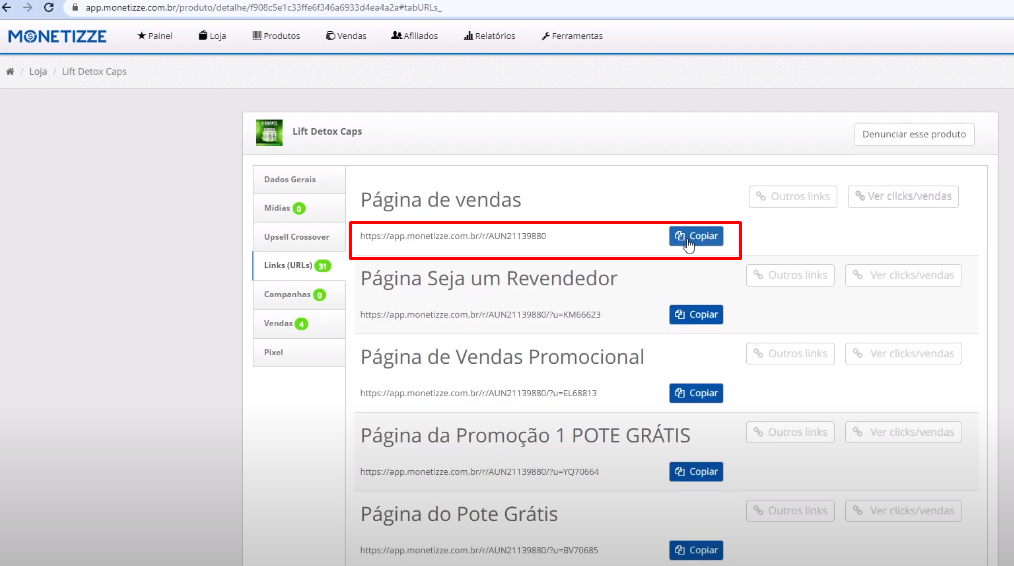
Task: Select the Dados Gerais tab
Action: (x=299, y=179)
